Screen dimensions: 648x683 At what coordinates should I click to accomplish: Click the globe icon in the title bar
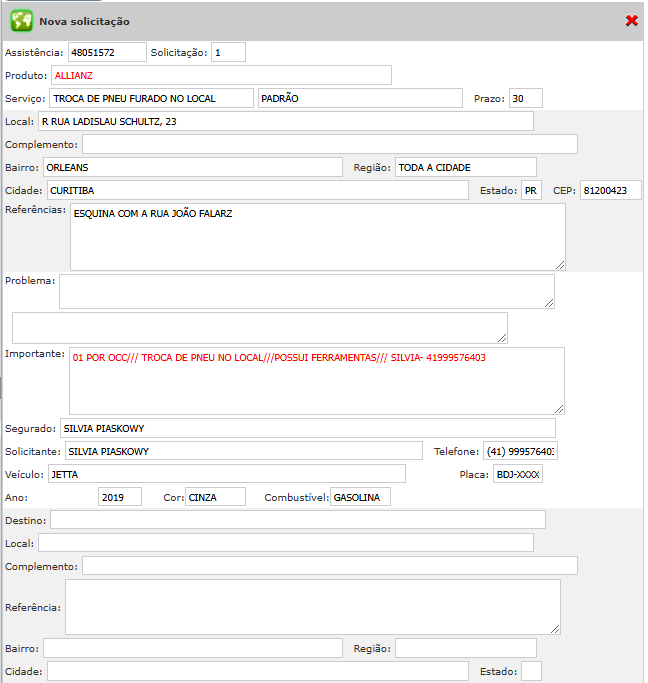click(x=21, y=20)
